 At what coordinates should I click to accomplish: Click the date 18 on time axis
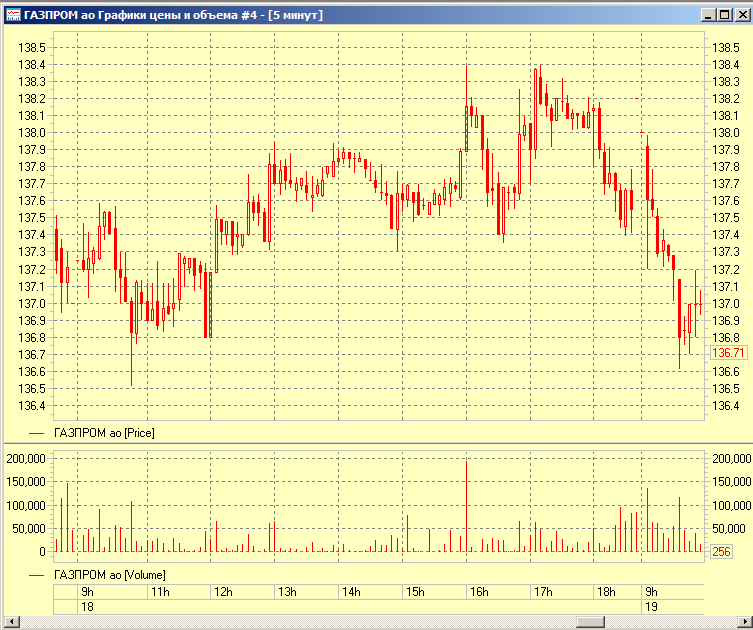87,607
